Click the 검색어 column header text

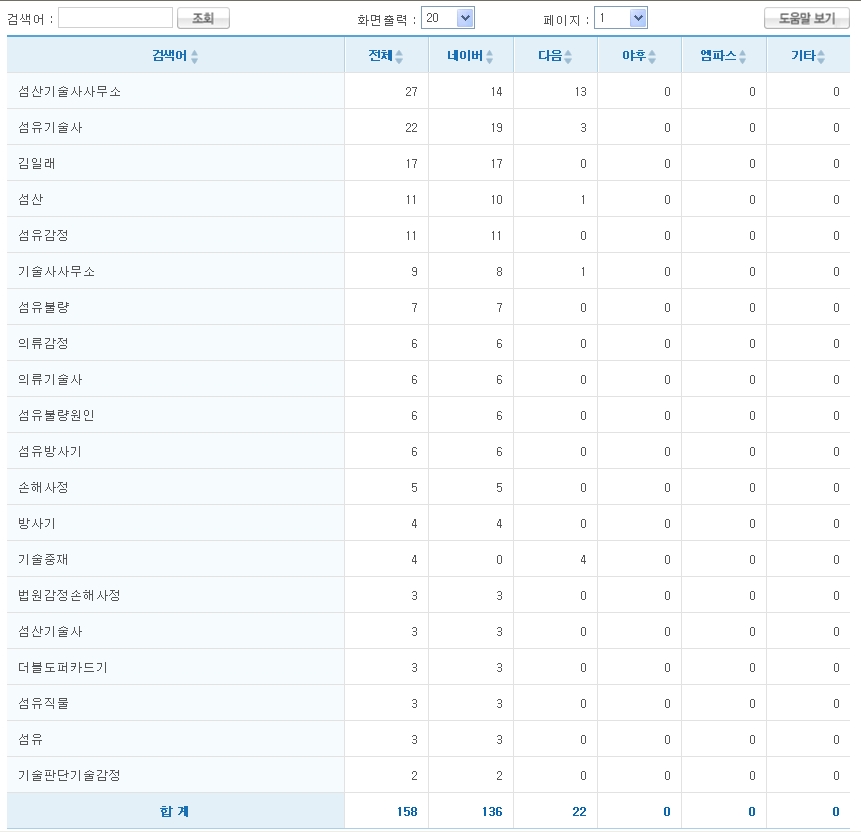169,56
